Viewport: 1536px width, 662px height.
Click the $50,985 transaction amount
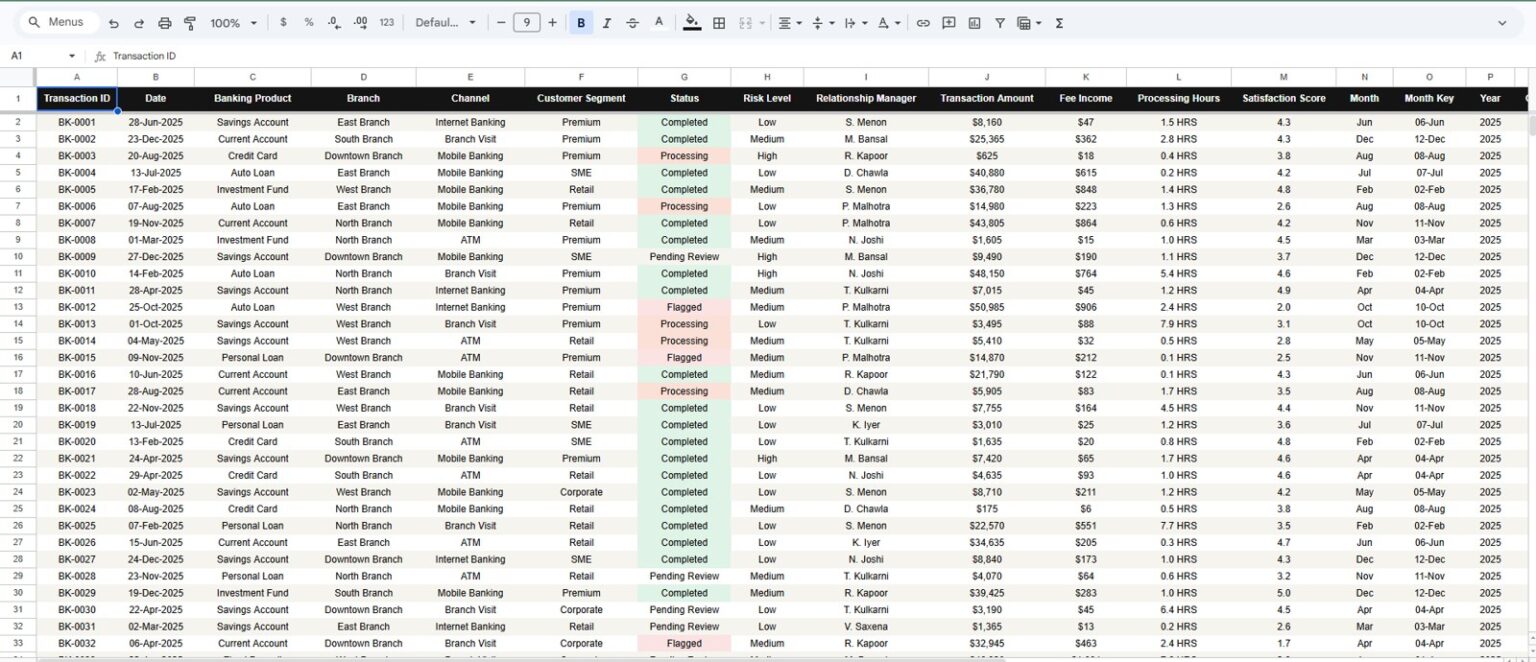coord(987,307)
